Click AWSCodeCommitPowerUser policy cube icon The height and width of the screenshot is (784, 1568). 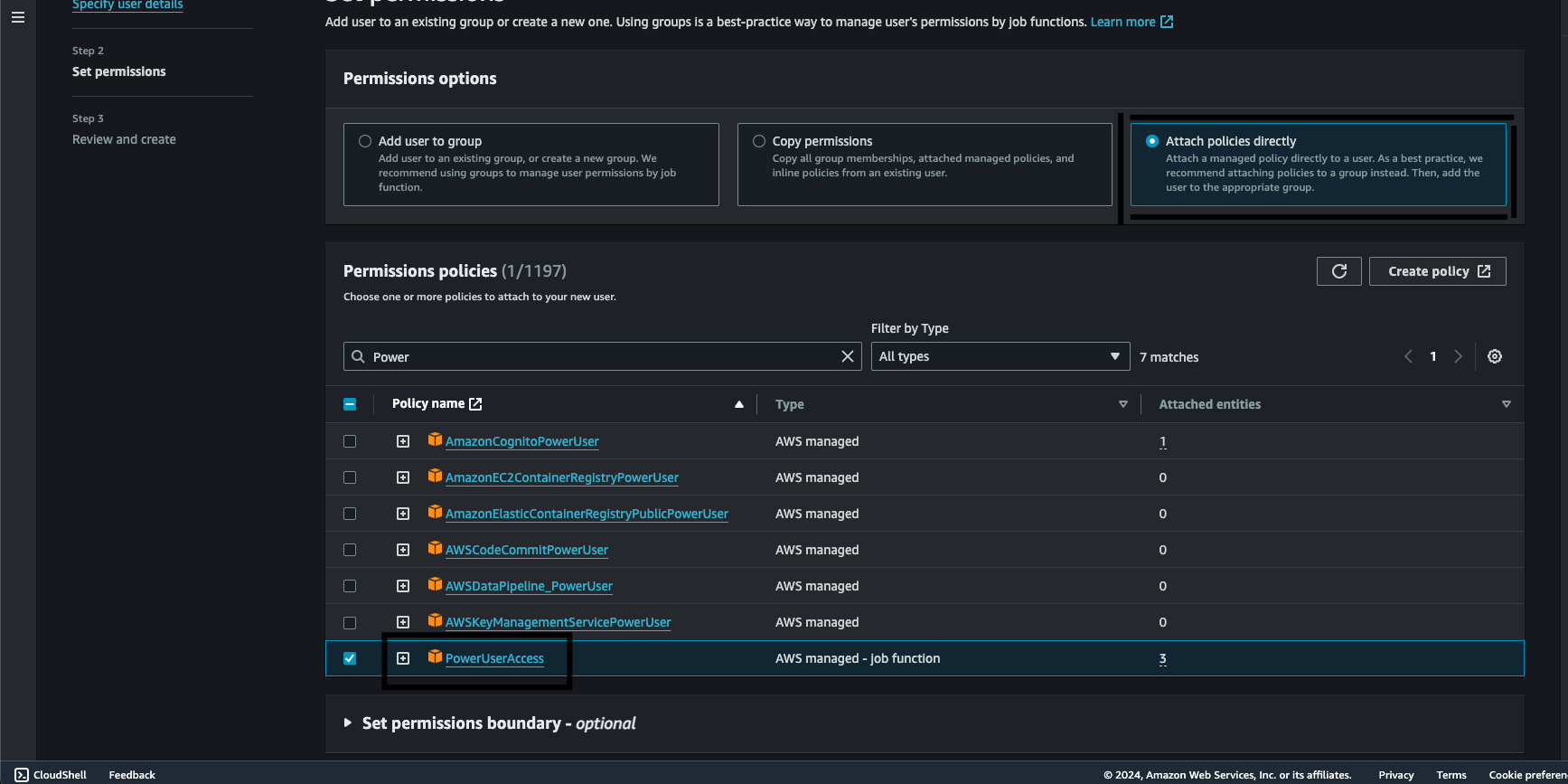pos(435,548)
